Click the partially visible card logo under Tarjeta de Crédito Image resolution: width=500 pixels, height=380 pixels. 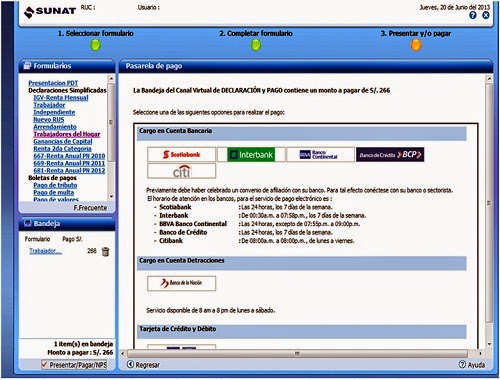pyautogui.click(x=181, y=347)
